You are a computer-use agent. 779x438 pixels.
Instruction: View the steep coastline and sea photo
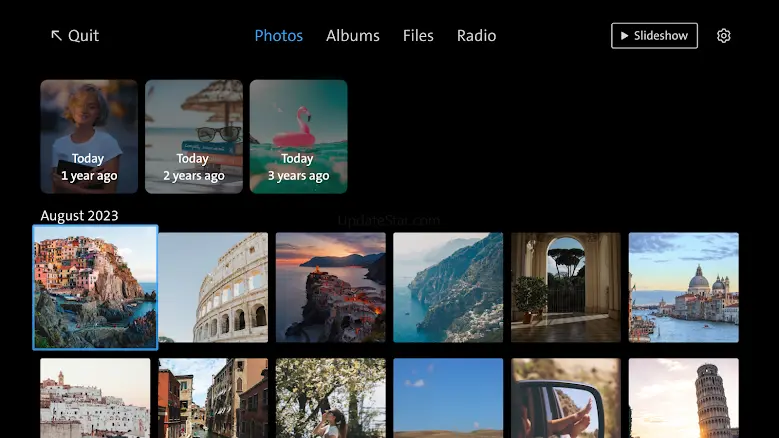pos(448,288)
